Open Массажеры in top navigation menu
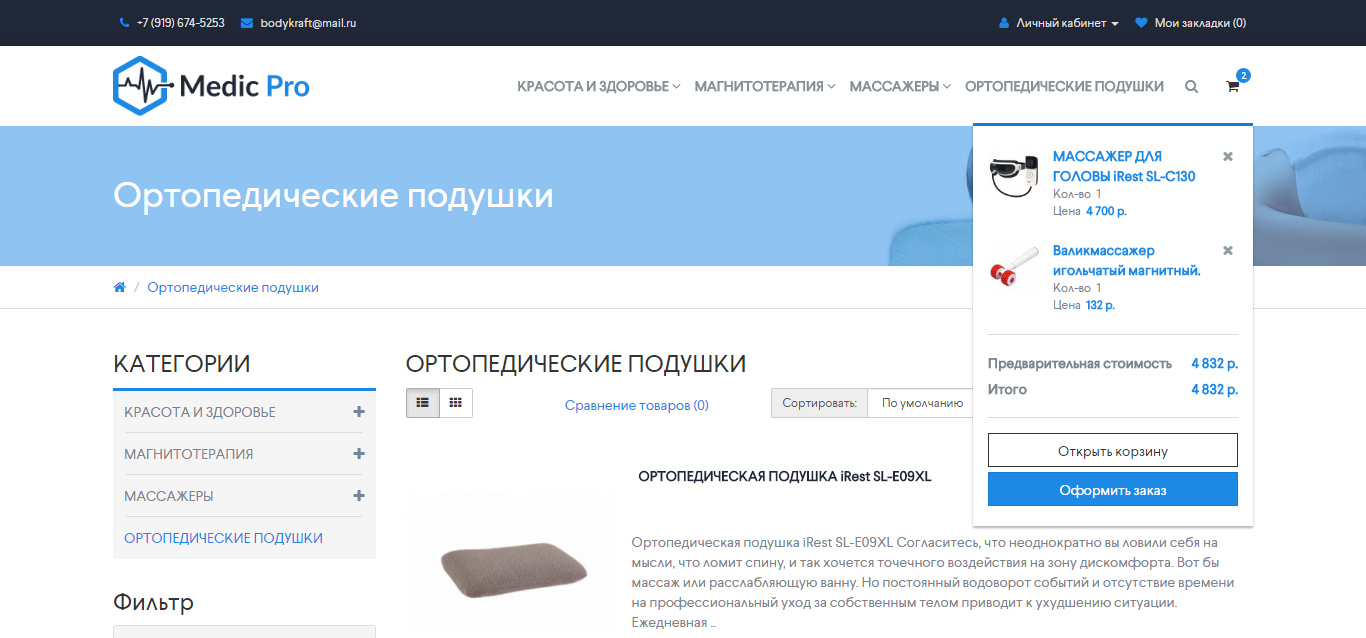The width and height of the screenshot is (1366, 638). click(x=900, y=87)
